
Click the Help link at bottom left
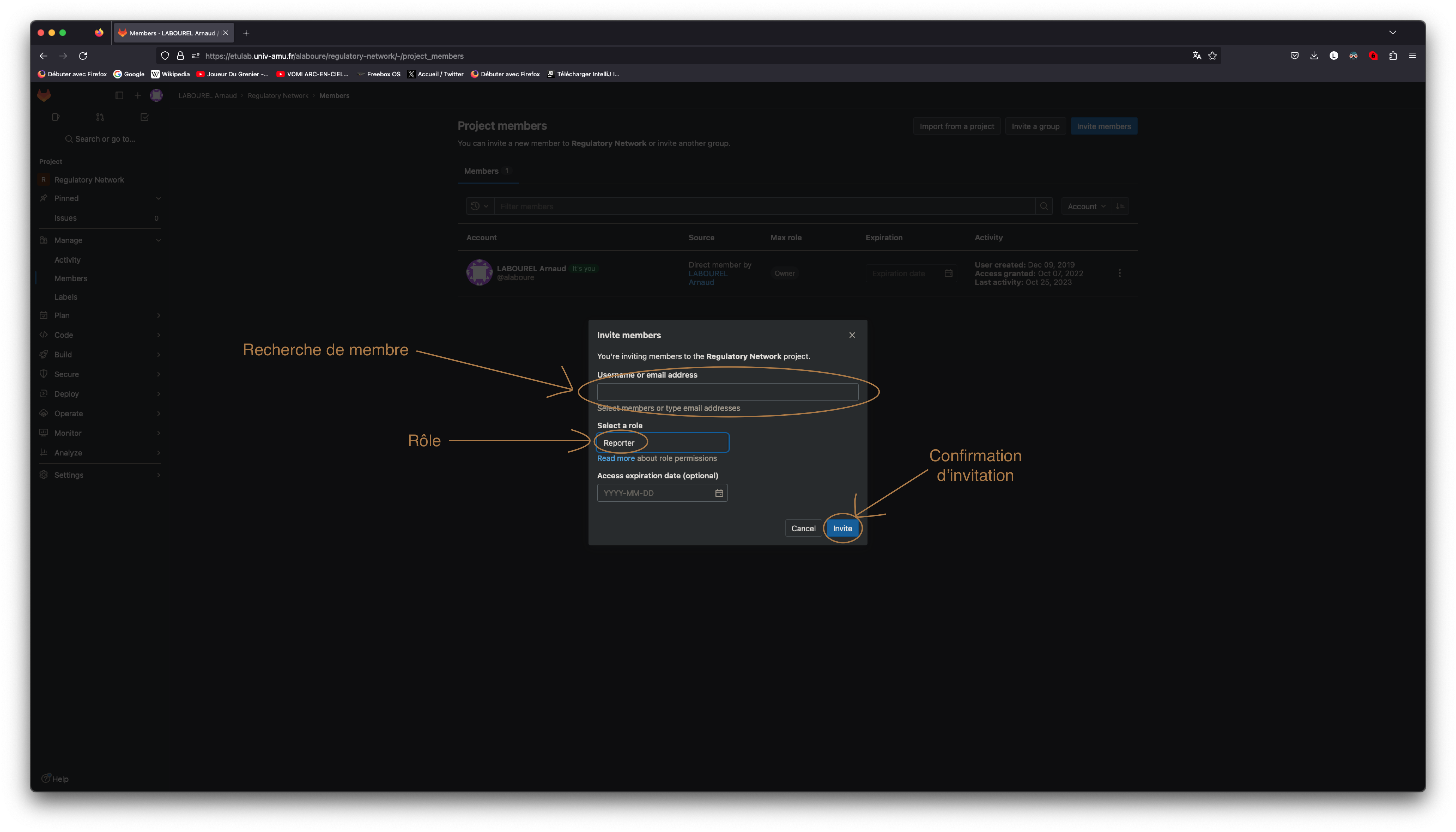coord(55,779)
